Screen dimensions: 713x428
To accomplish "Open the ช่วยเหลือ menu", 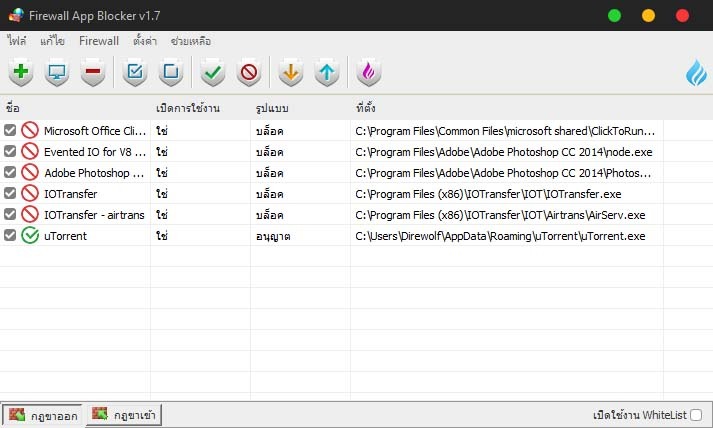I will click(191, 41).
